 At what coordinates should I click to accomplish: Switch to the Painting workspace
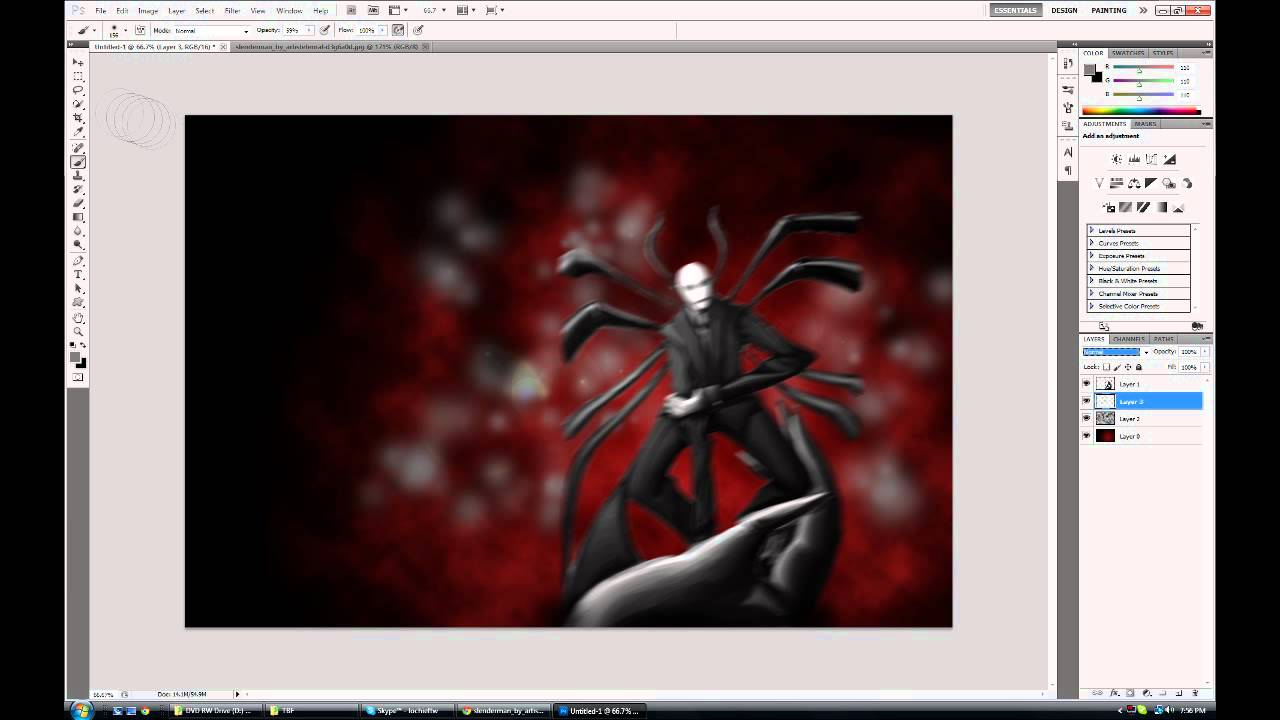coord(1109,10)
